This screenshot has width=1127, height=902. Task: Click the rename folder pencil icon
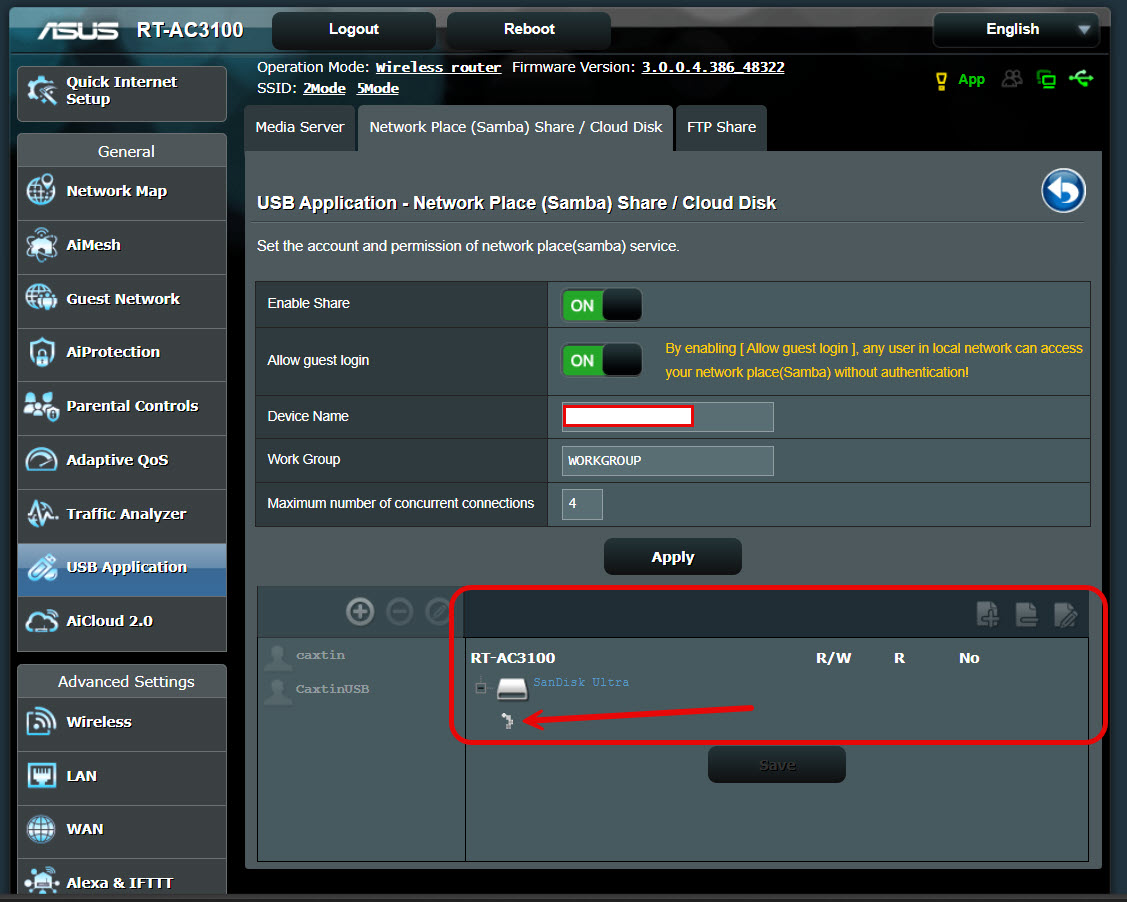pyautogui.click(x=1066, y=615)
